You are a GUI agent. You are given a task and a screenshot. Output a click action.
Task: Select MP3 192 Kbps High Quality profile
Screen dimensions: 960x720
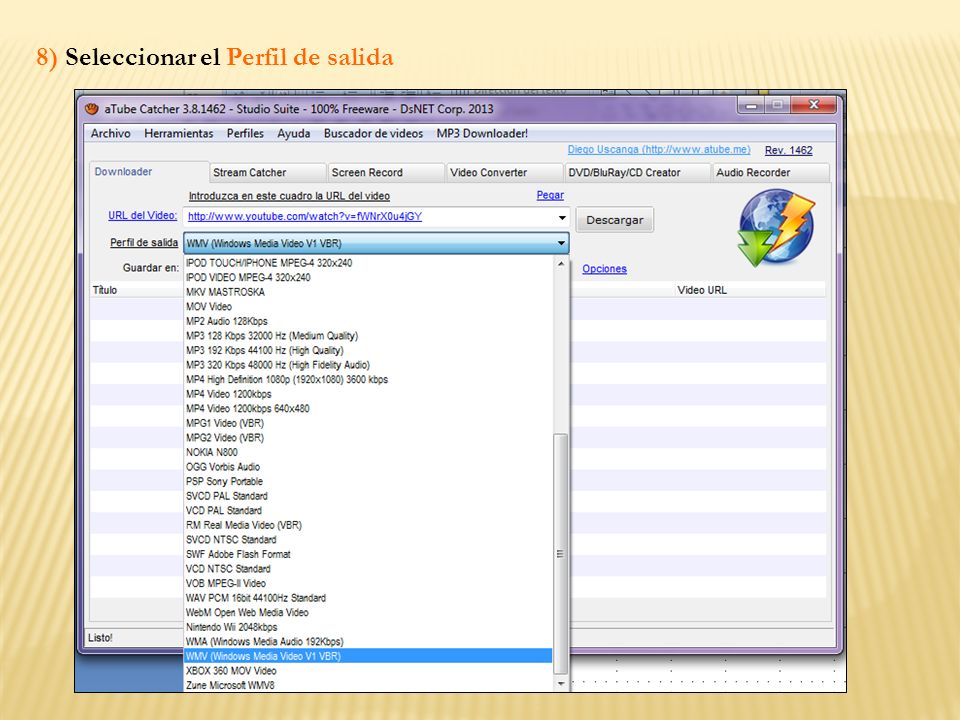[368, 351]
